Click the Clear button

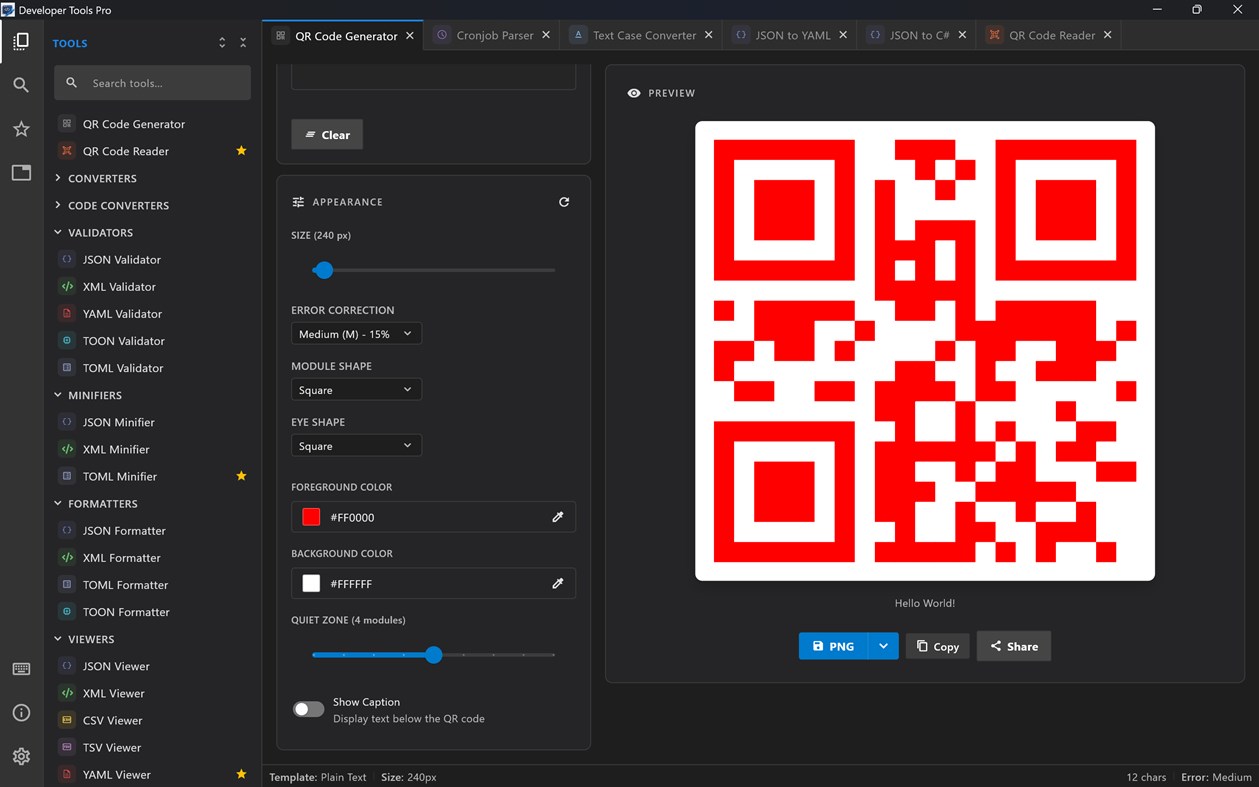tap(327, 135)
